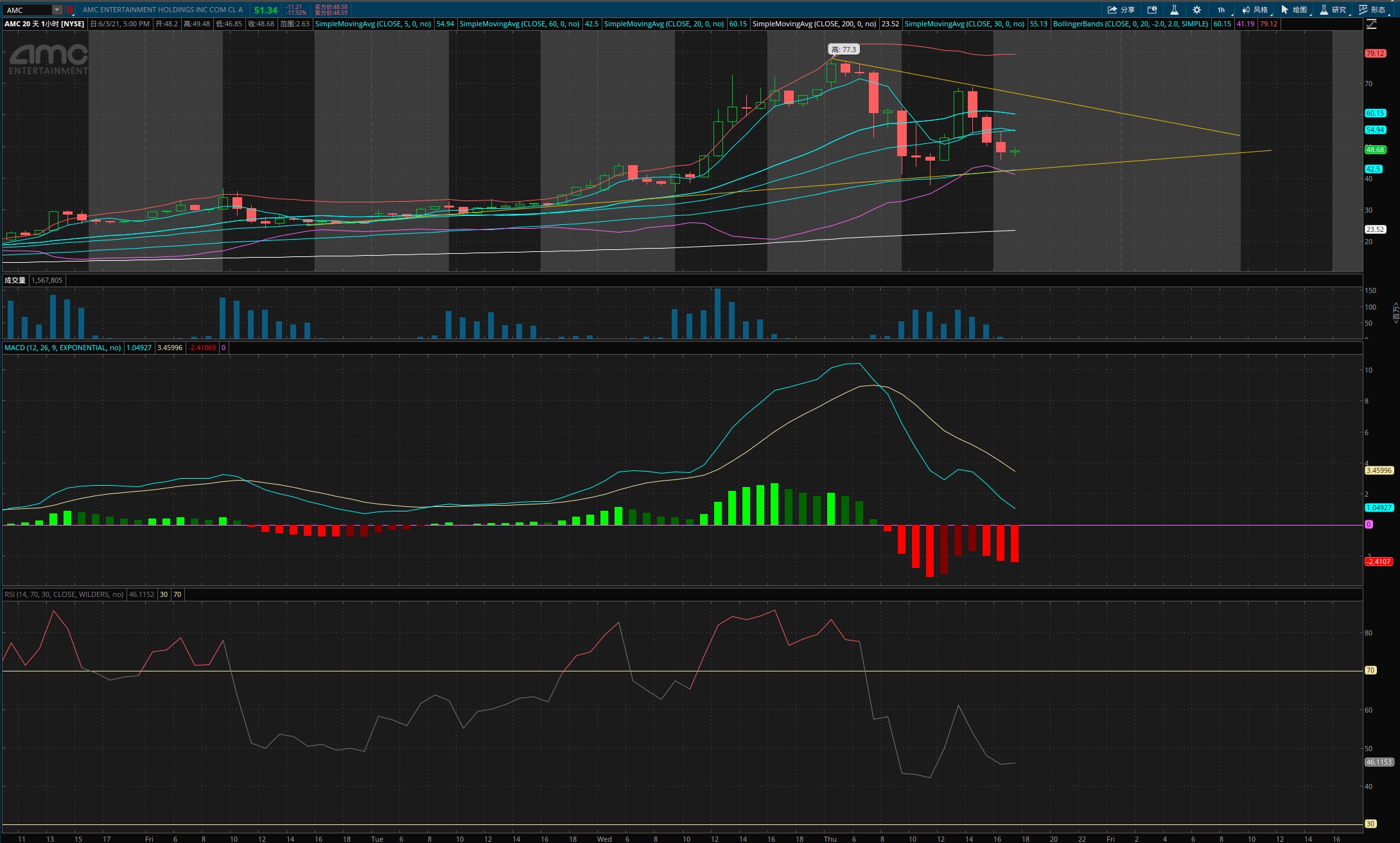Open the 分享 (Share) menu

click(1121, 10)
